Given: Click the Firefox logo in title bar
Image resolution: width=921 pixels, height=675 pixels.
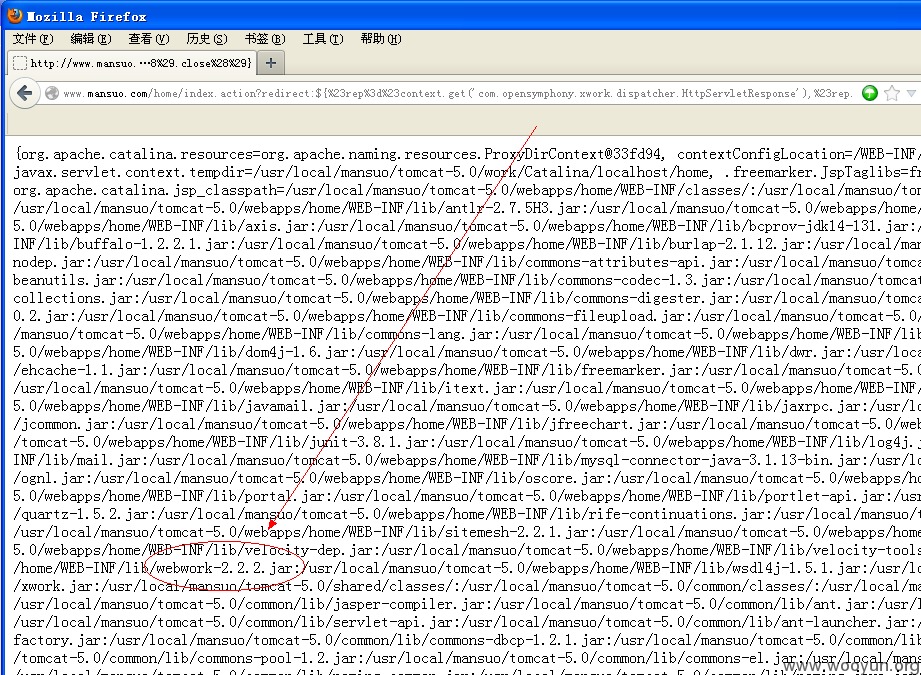Looking at the screenshot, I should pos(15,16).
